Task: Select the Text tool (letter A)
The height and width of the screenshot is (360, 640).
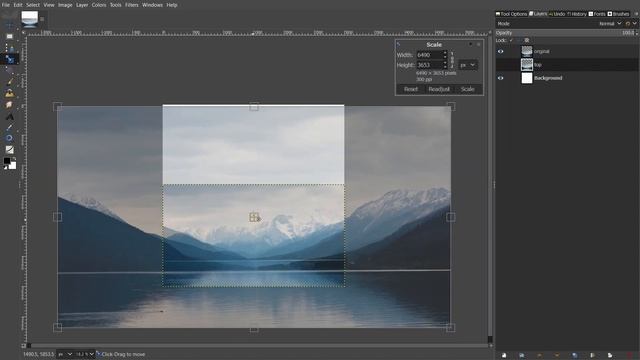Action: (x=9, y=117)
